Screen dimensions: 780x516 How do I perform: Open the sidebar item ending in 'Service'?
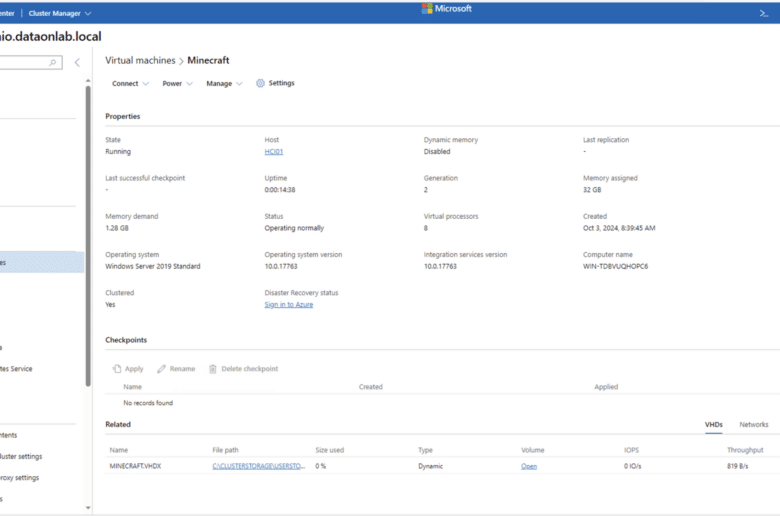16,369
